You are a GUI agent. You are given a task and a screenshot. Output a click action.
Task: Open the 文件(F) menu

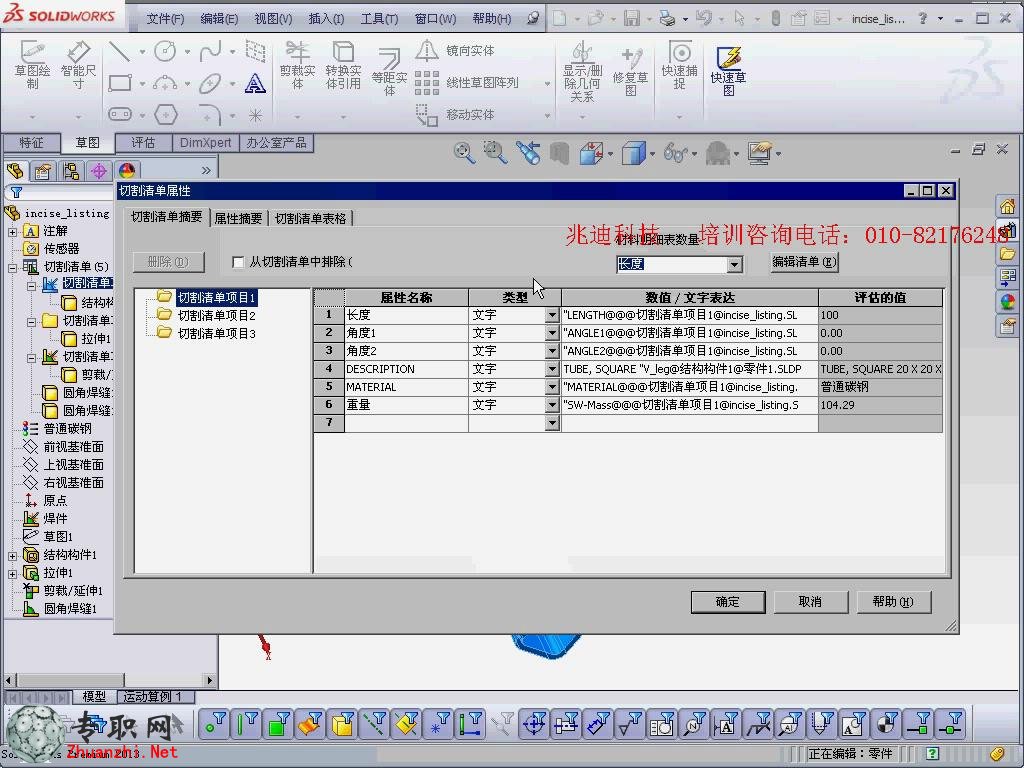click(x=165, y=18)
